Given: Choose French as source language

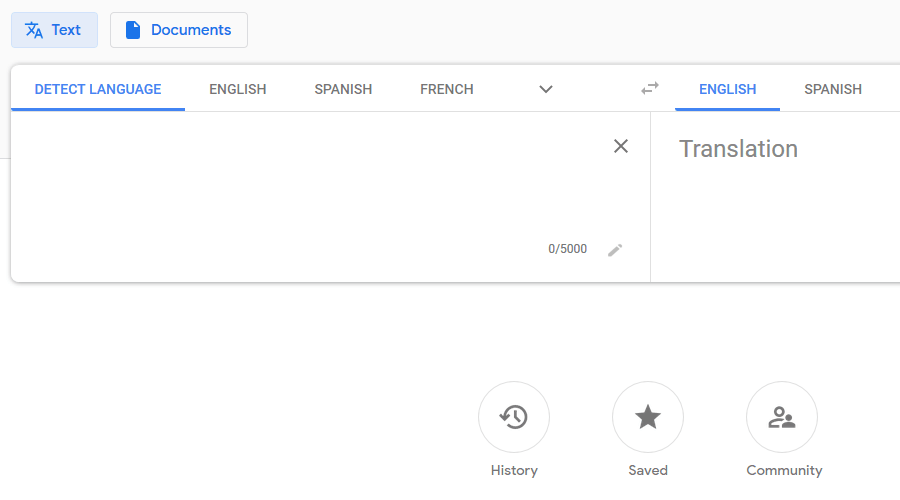Looking at the screenshot, I should (x=447, y=89).
